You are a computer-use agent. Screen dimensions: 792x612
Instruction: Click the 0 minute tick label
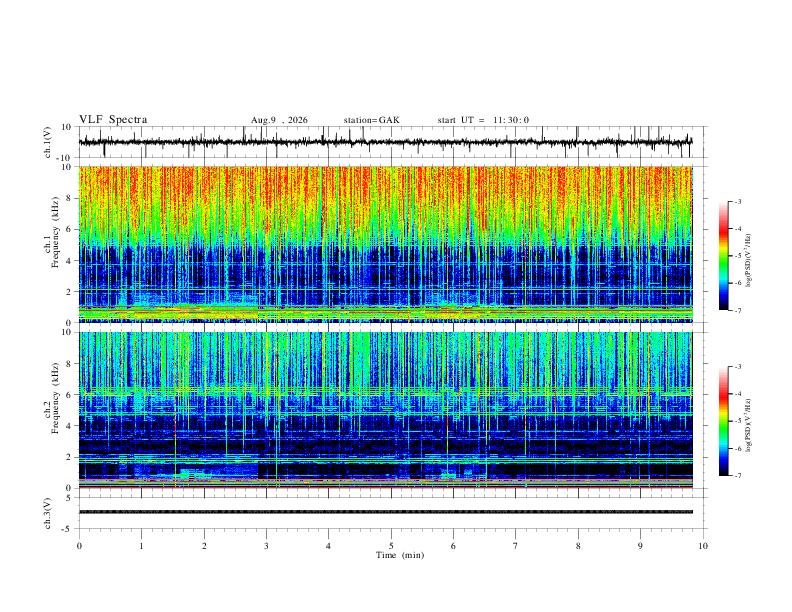pos(79,546)
